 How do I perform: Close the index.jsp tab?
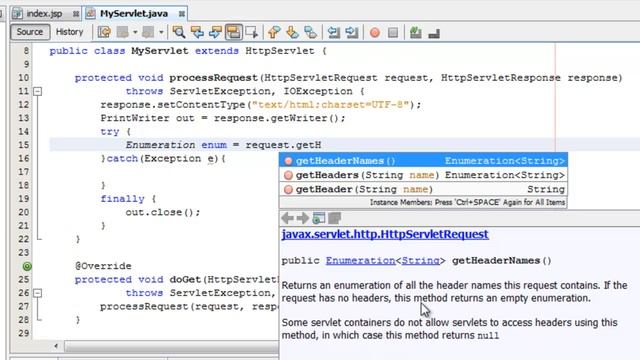(x=76, y=14)
